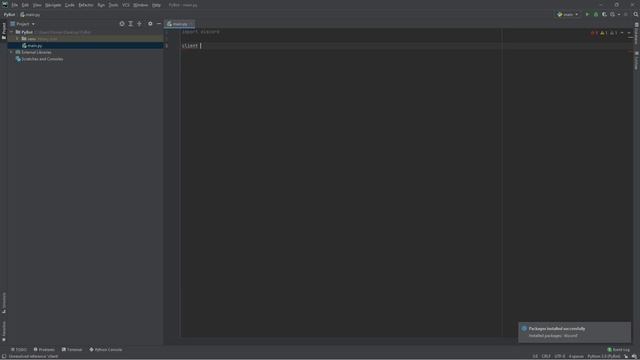640x360 pixels.
Task: Toggle the SciView tool window on right stripe
Action: 636,60
